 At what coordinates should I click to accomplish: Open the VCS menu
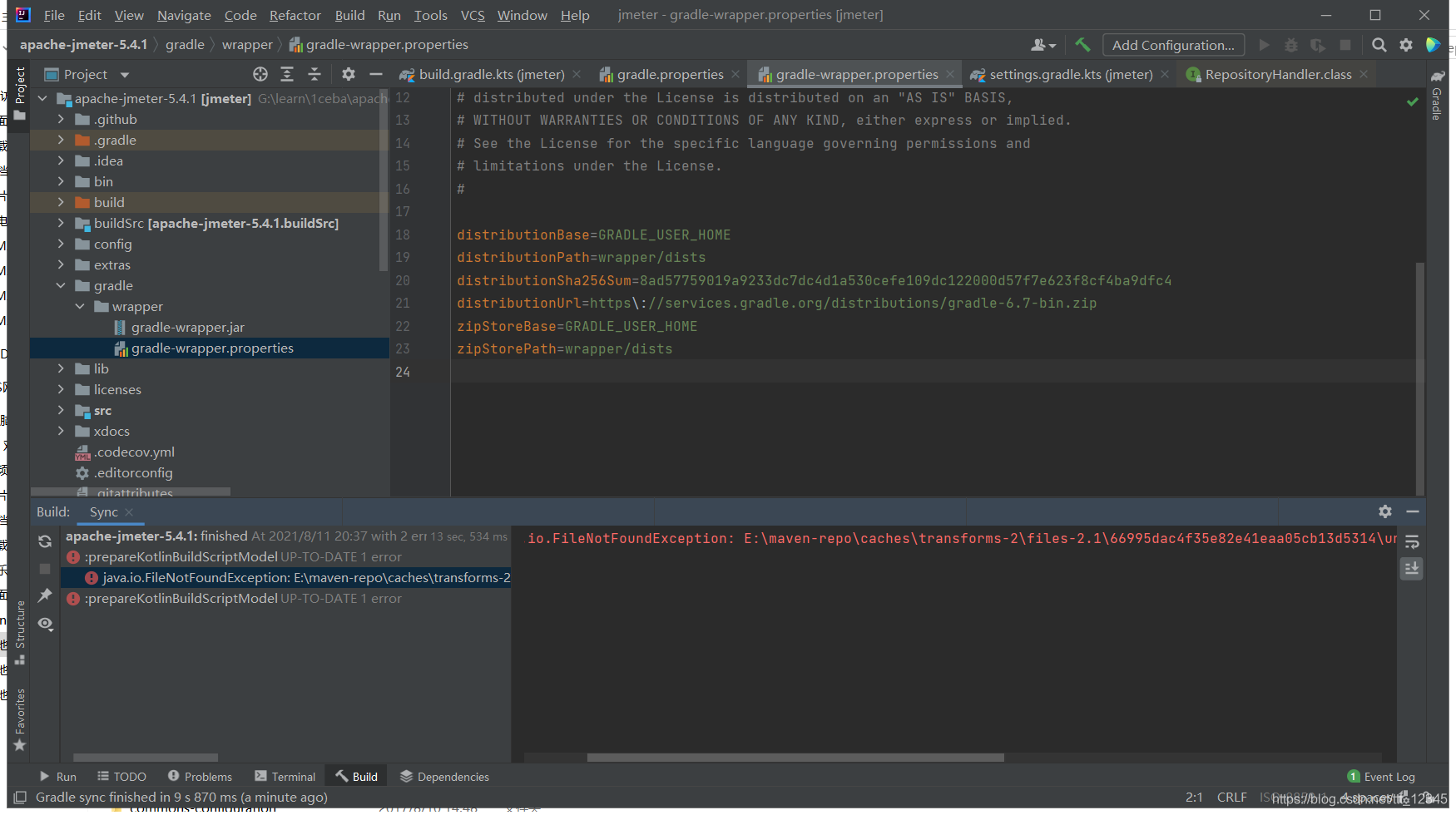(473, 15)
